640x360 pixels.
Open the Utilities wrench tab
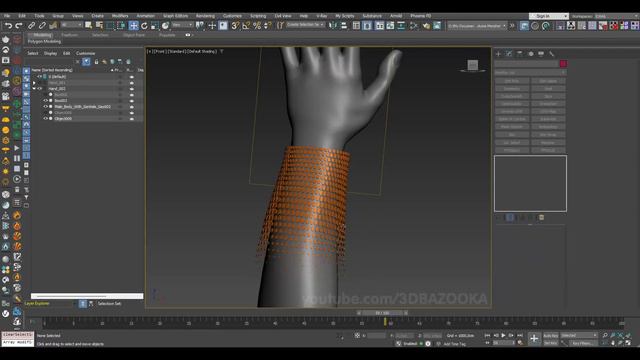coord(551,54)
